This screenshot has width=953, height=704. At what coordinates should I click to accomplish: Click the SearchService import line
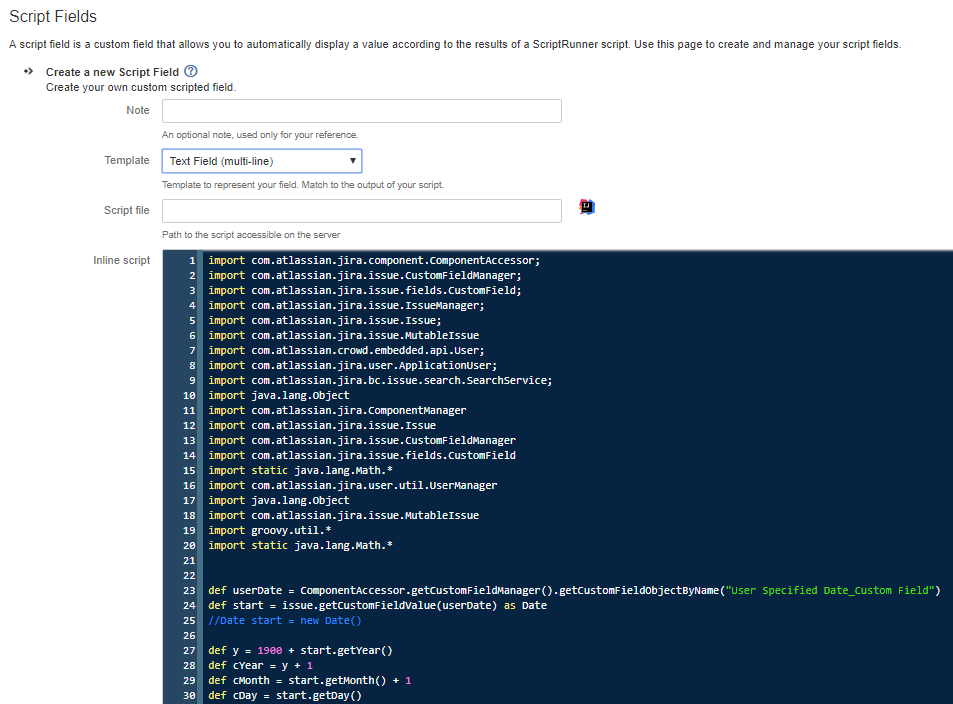[380, 381]
